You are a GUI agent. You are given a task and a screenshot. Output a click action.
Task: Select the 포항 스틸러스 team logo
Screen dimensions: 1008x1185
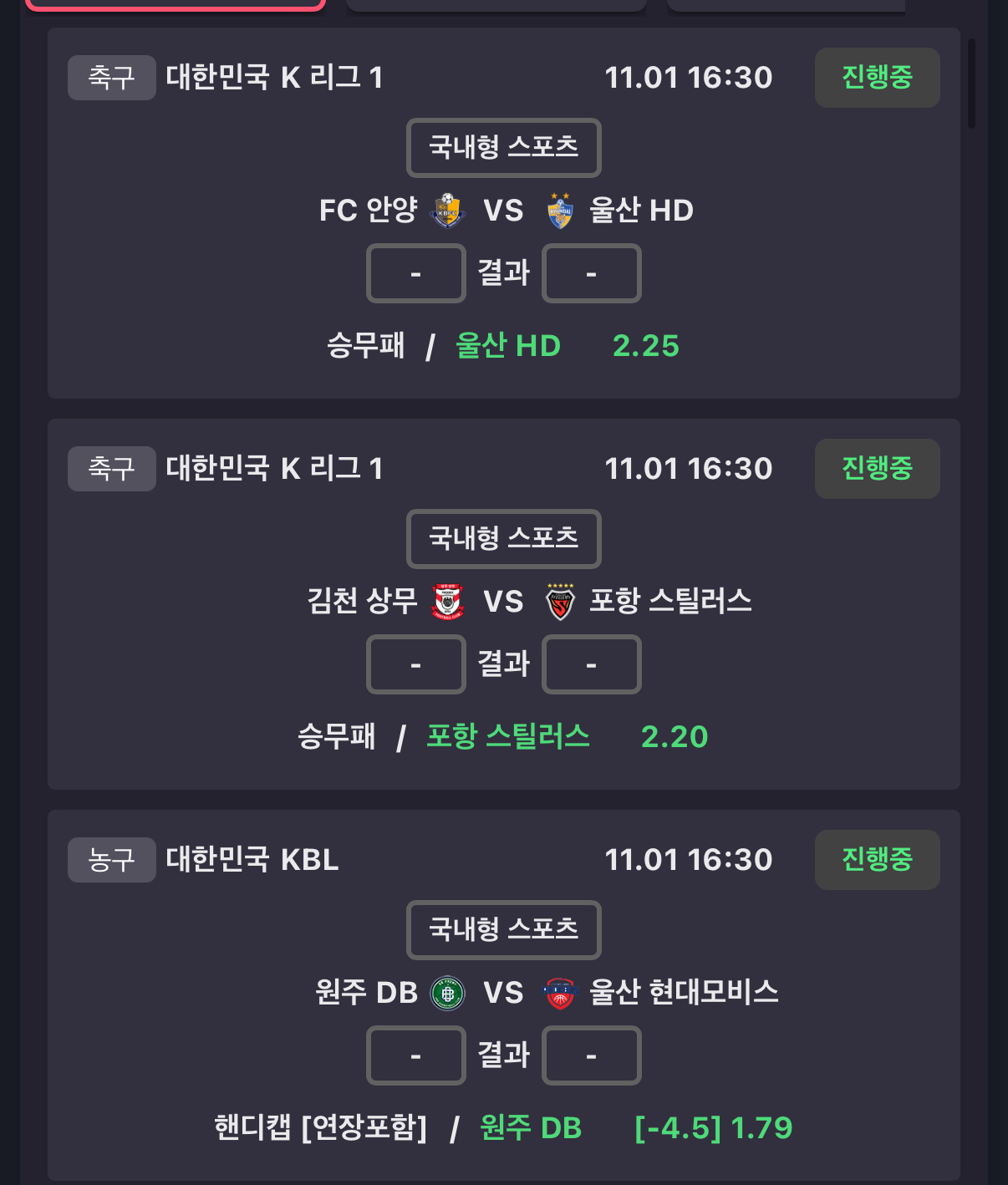coord(560,602)
